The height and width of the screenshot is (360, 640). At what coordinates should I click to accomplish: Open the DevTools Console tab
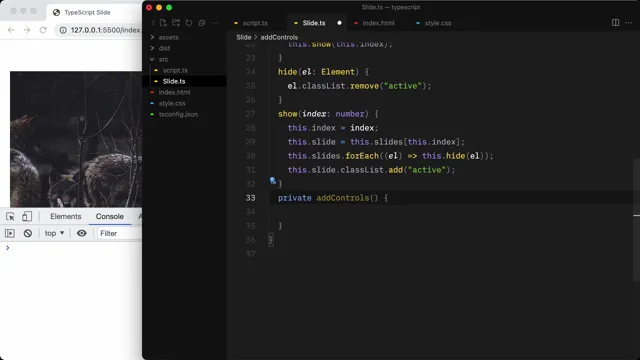pyautogui.click(x=109, y=216)
